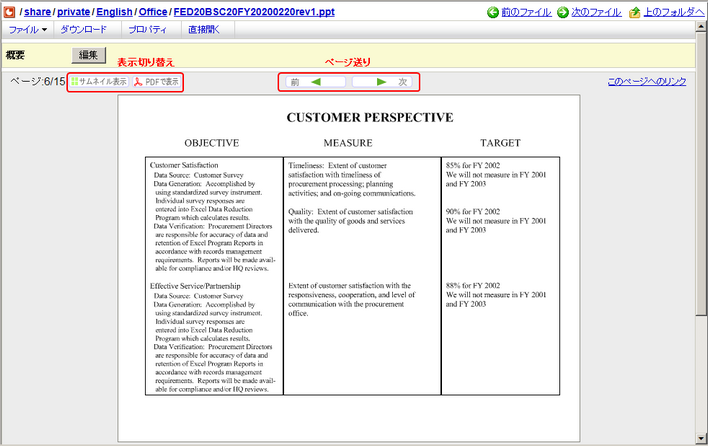Go to previous page with the left arrow
Viewport: 708px width, 446px height.
pyautogui.click(x=315, y=82)
